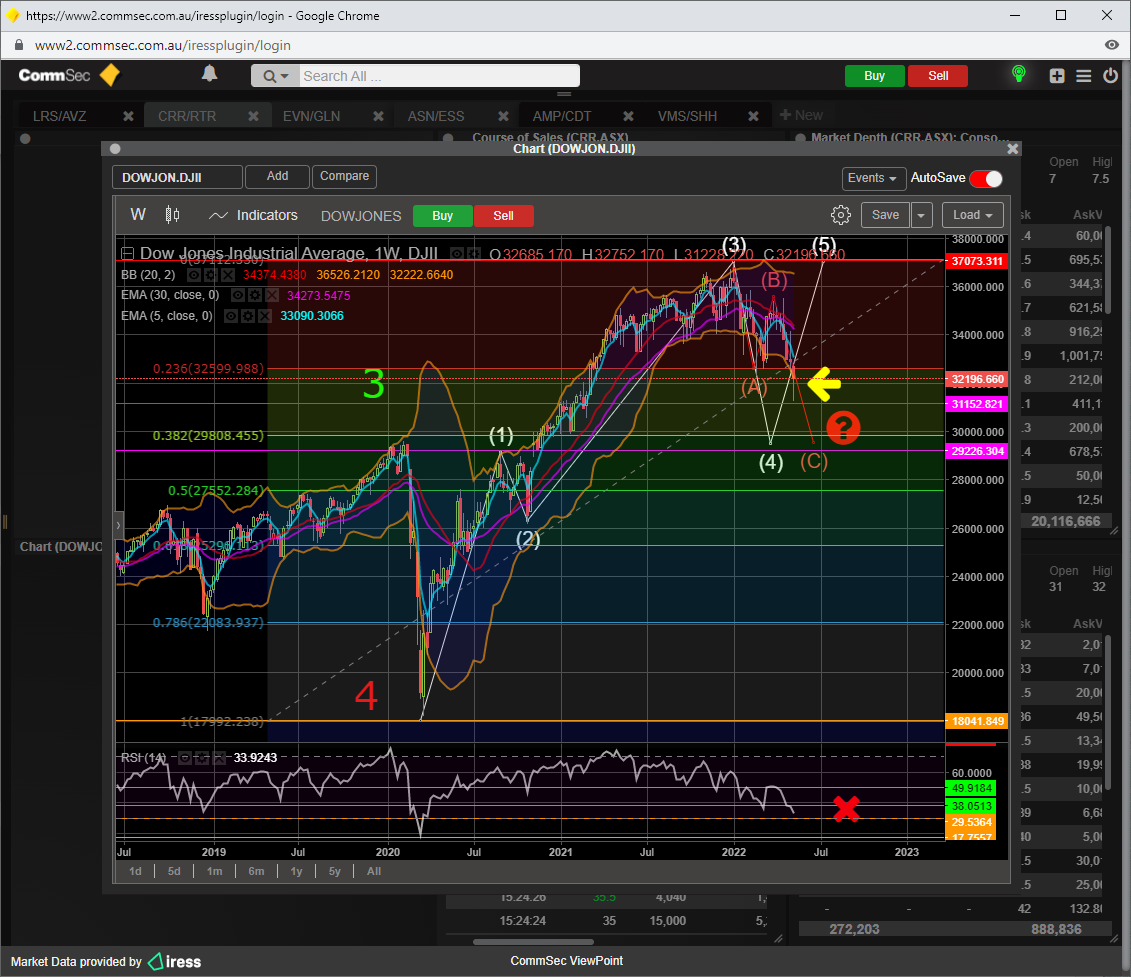Open the Load dropdown
Viewport: 1131px width, 977px height.
[972, 215]
